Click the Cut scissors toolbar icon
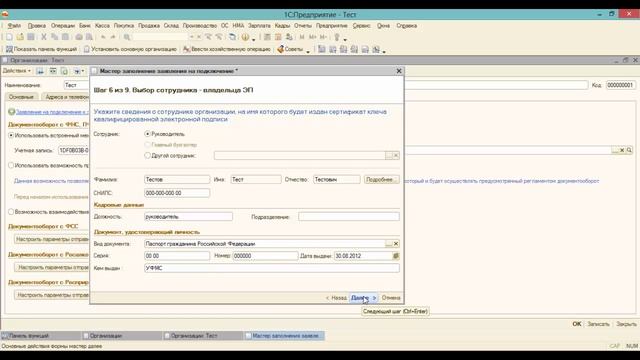Screen dimensions: 640x360 [x=44, y=37]
